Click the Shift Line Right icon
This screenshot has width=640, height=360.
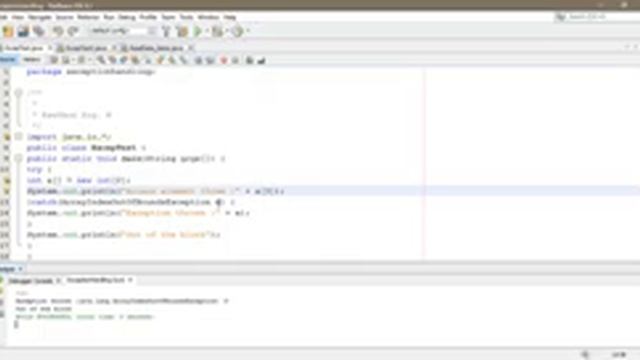coord(210,60)
